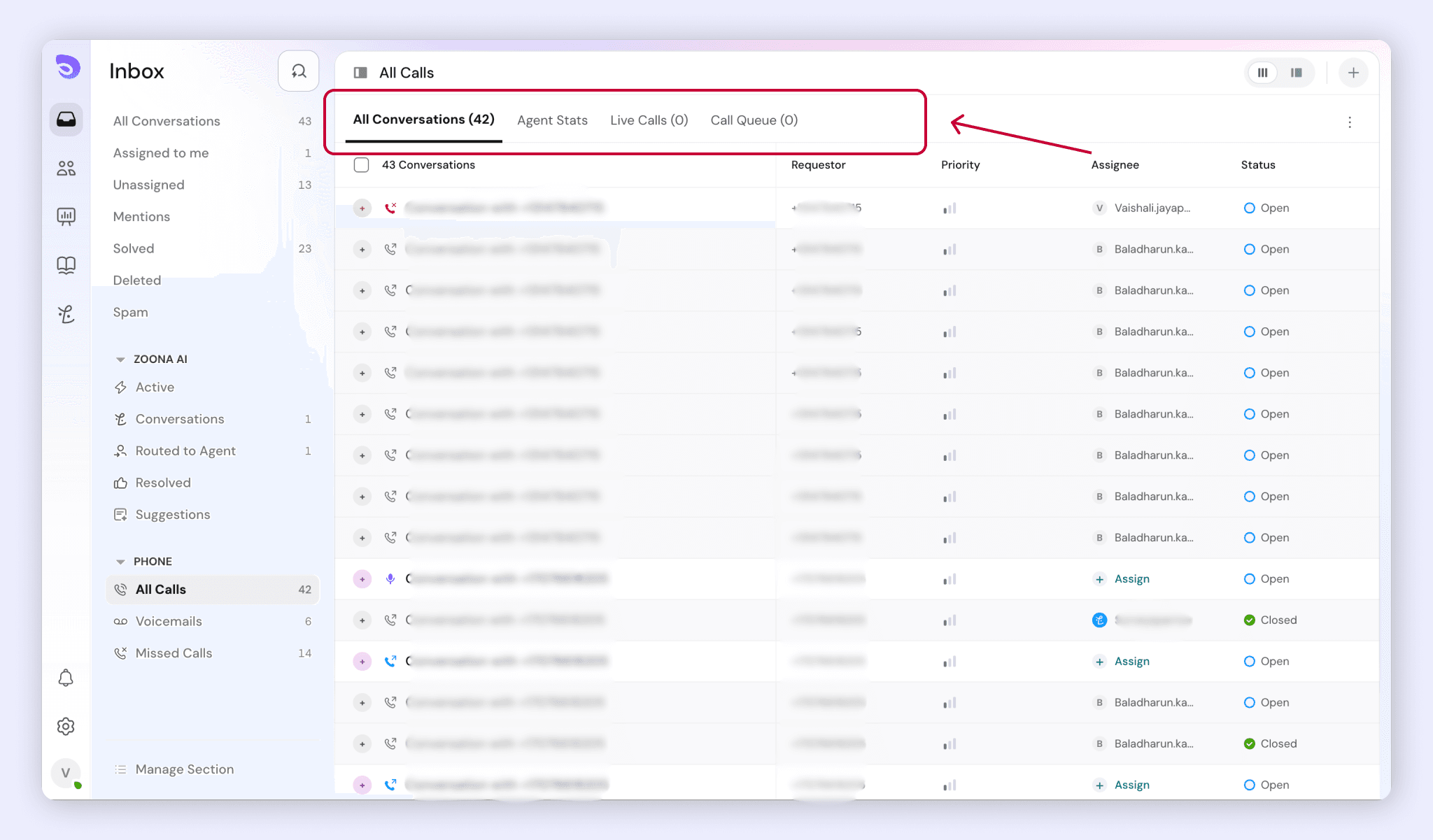This screenshot has height=840, width=1433.
Task: Open Open status in Vaishali row
Action: coord(1266,208)
